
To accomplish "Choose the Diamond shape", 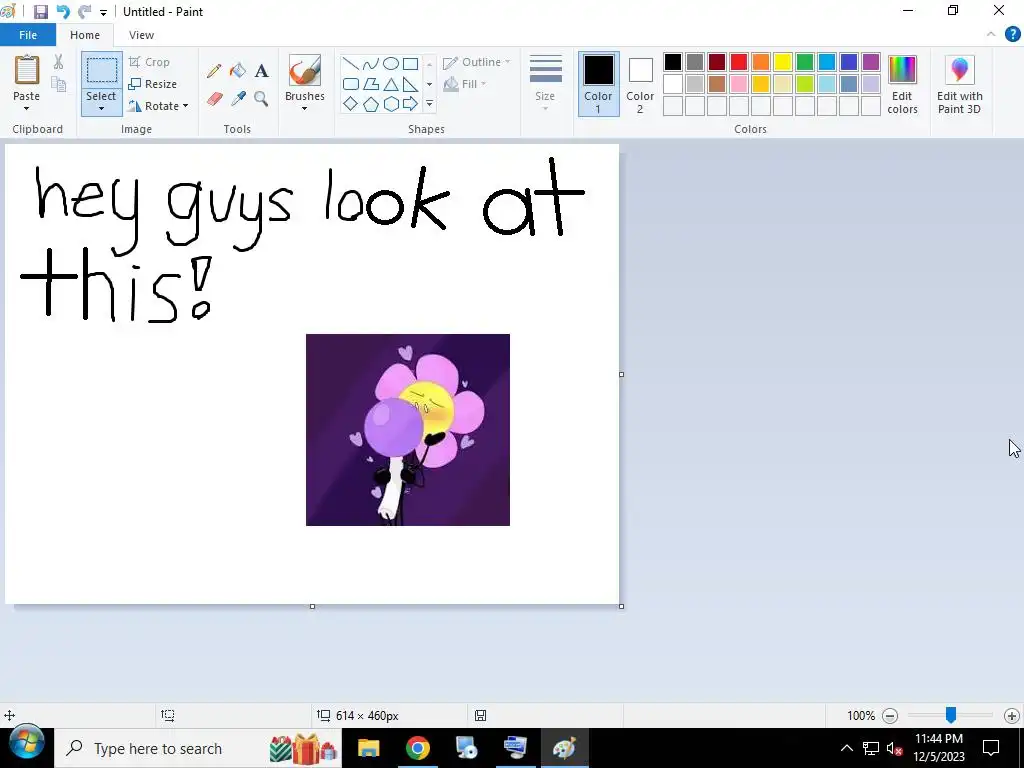I will click(x=351, y=104).
